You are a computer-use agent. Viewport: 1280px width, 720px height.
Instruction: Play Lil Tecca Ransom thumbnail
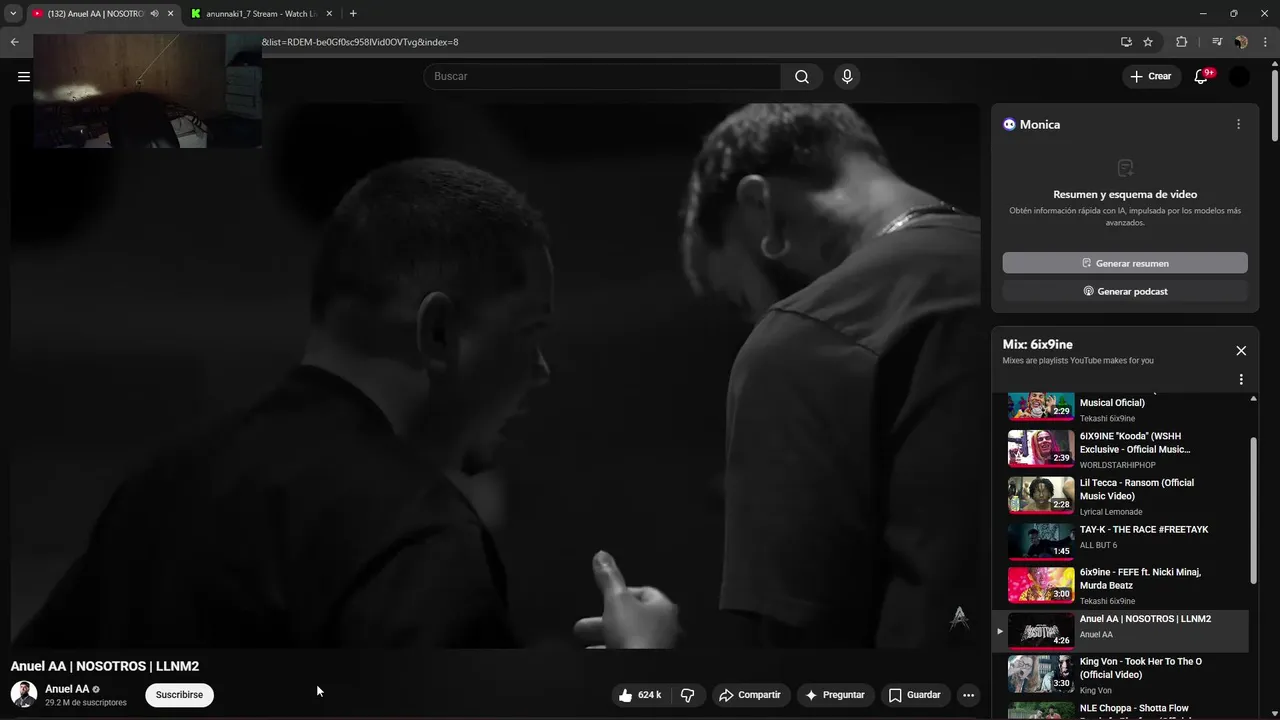1040,494
